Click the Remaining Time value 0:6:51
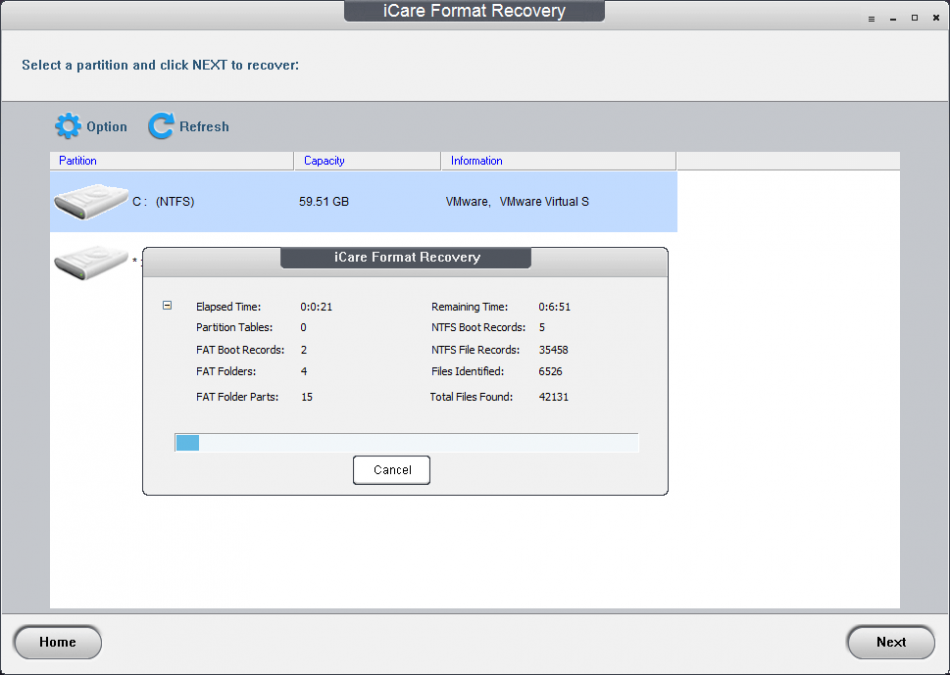 tap(554, 307)
